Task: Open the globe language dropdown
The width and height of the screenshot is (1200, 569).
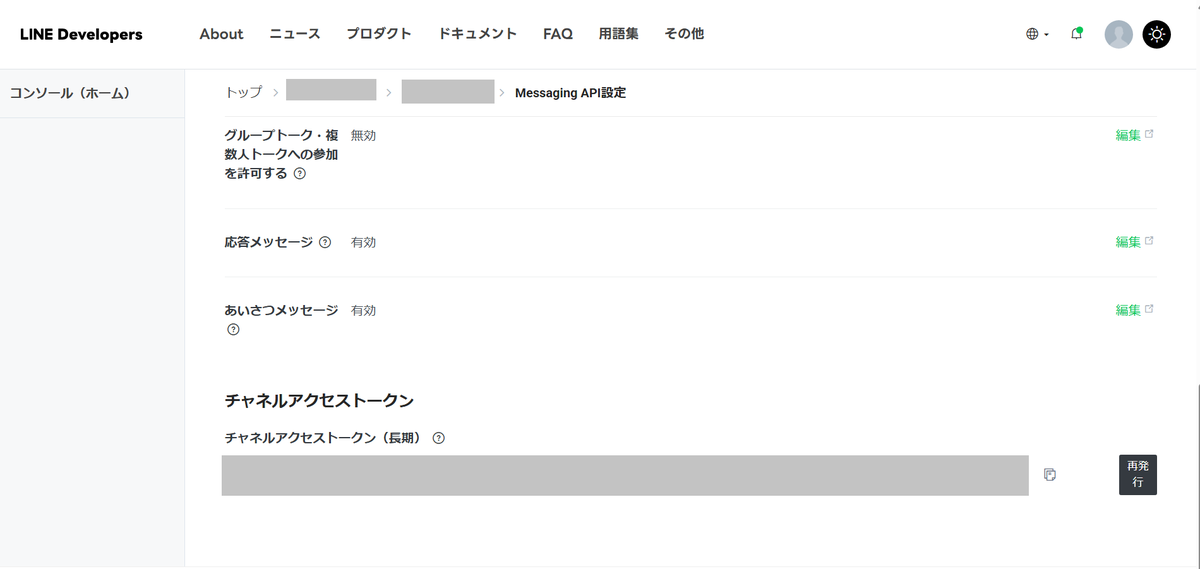Action: [1037, 34]
